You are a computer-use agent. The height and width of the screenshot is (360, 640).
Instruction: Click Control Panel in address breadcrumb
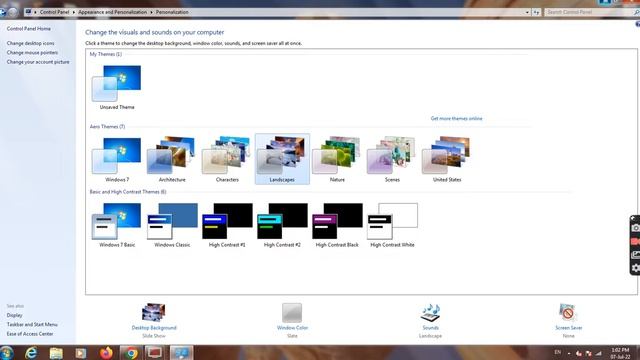pyautogui.click(x=54, y=12)
